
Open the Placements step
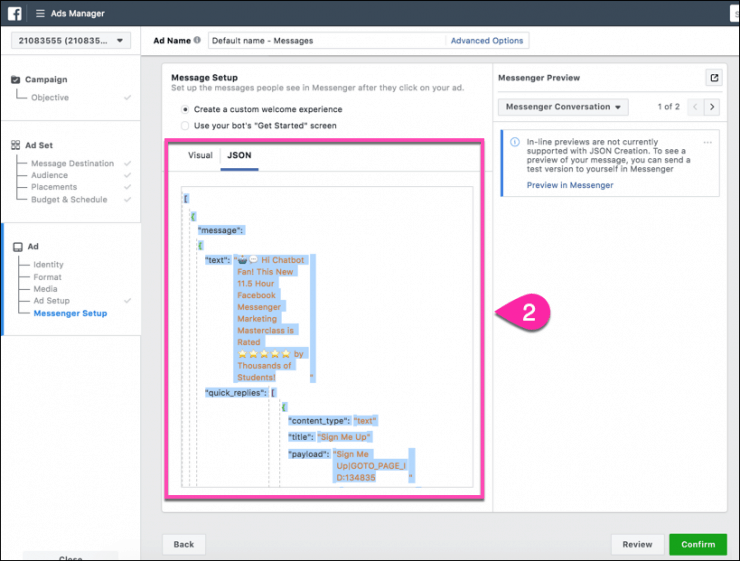54,187
